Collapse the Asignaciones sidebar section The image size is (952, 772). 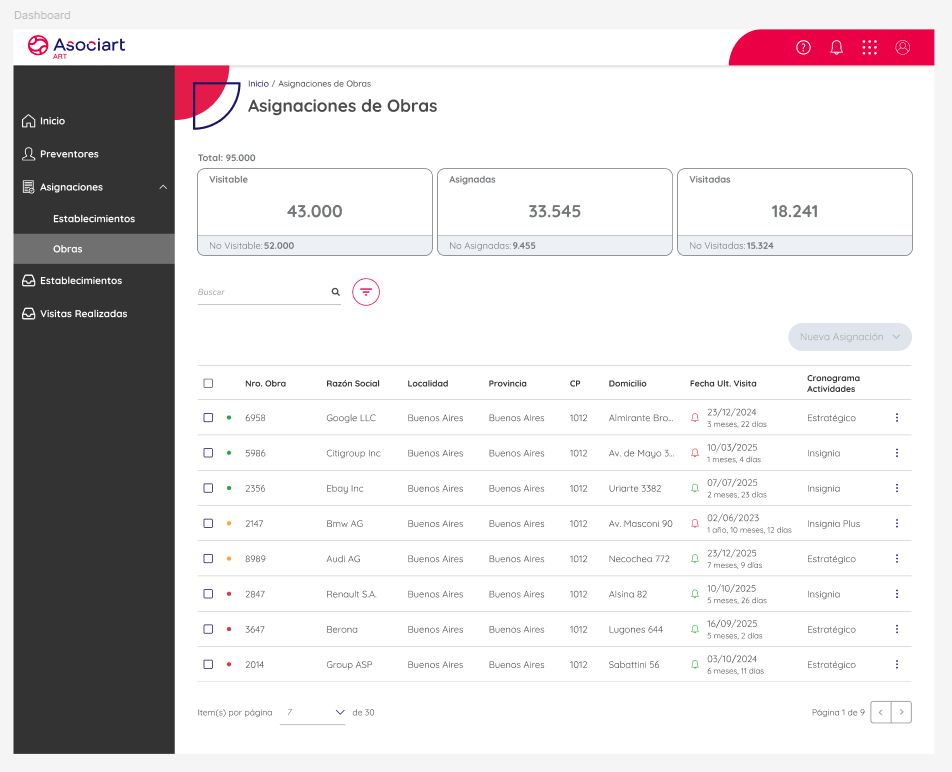tap(163, 187)
